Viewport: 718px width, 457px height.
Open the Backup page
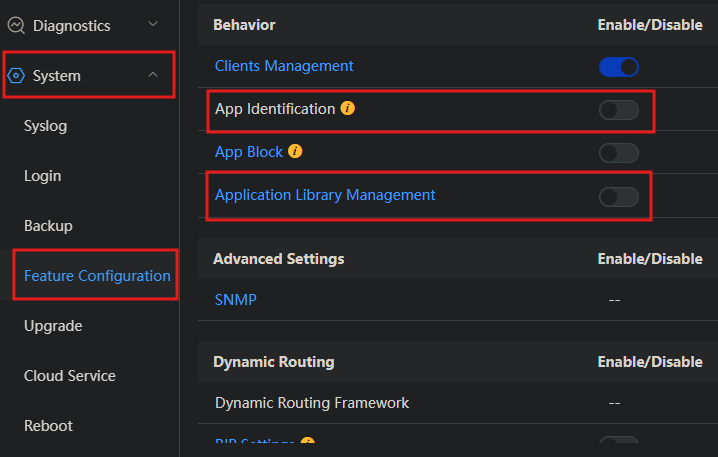[48, 226]
